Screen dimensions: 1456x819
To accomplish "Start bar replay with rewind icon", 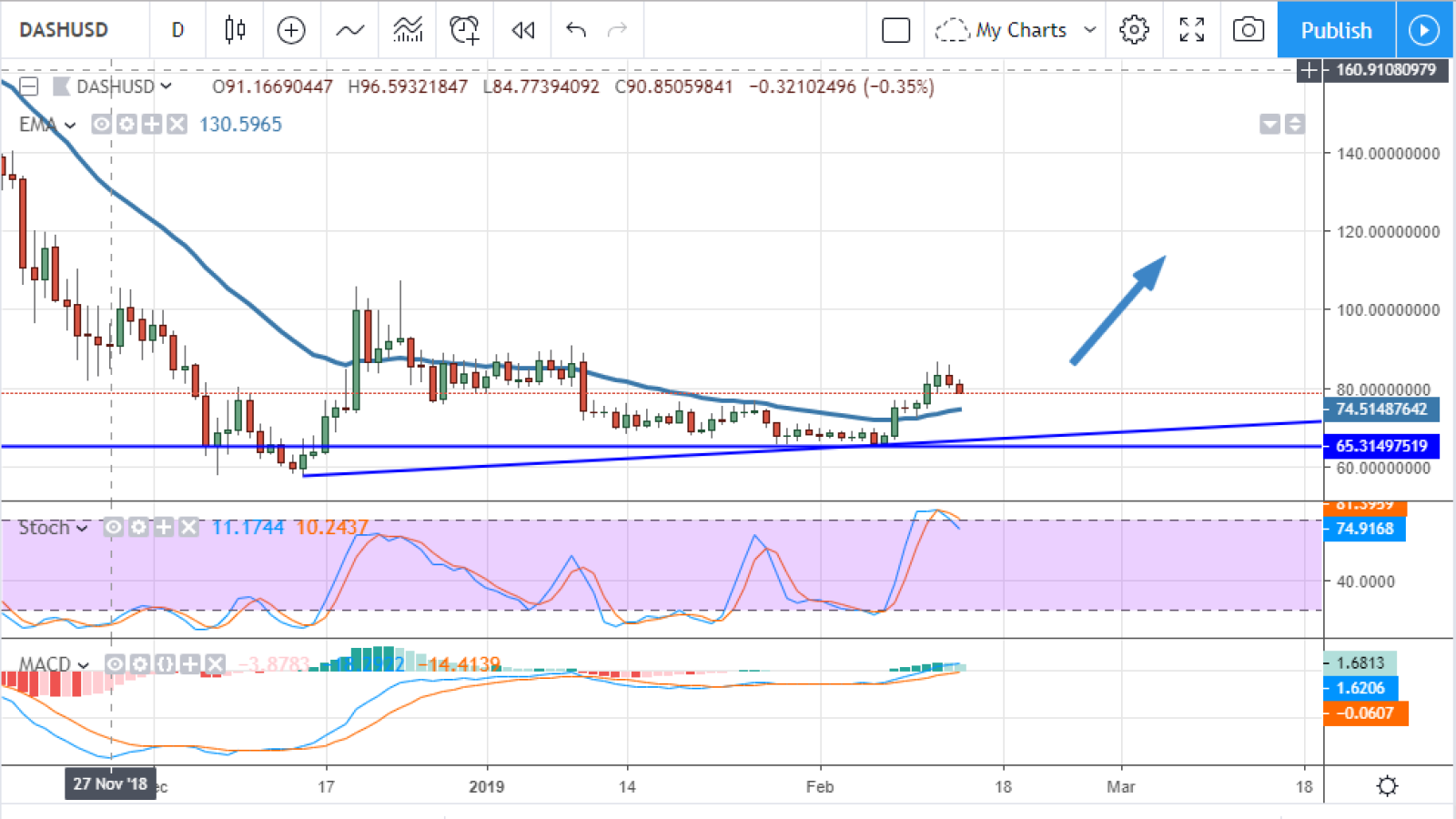I will point(523,30).
